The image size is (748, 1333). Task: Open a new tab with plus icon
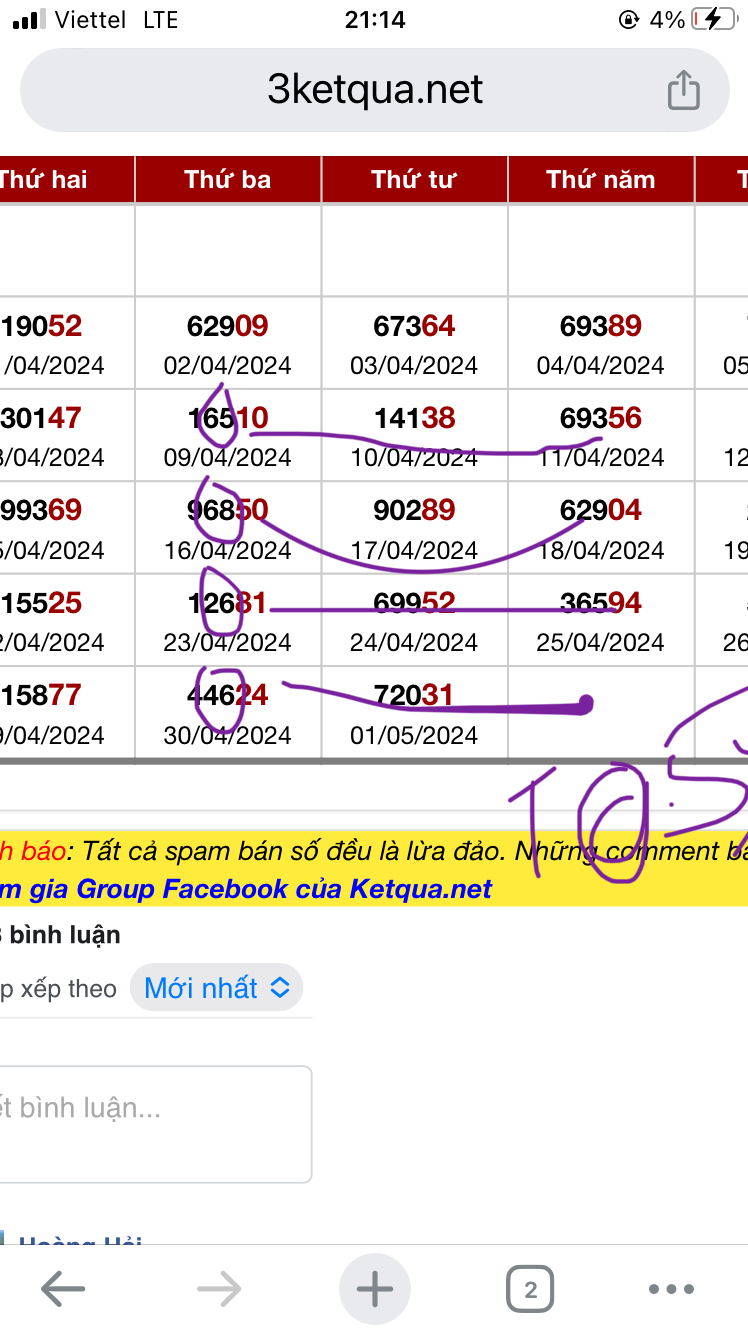375,1289
